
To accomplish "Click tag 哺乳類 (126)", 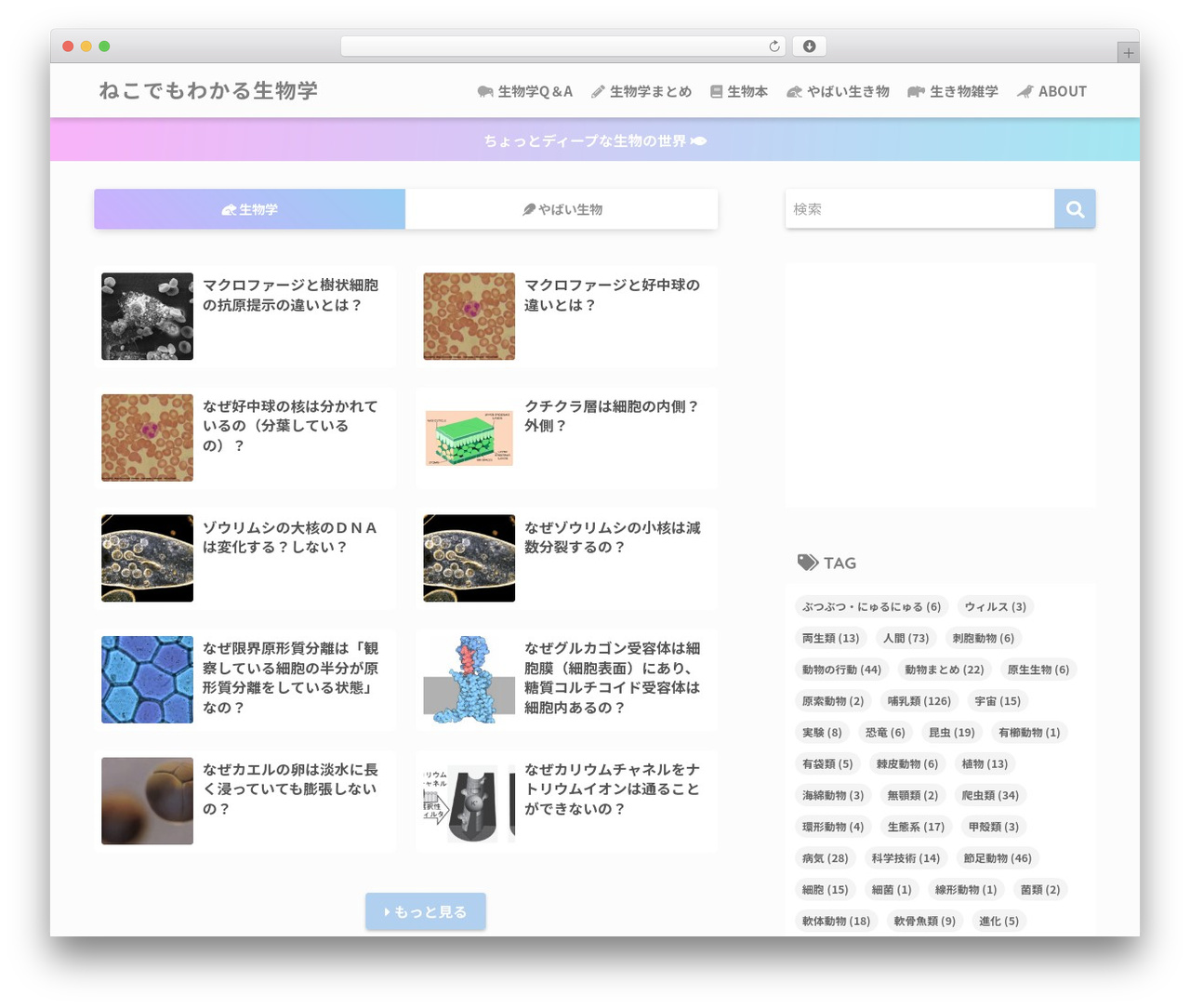I will [919, 701].
